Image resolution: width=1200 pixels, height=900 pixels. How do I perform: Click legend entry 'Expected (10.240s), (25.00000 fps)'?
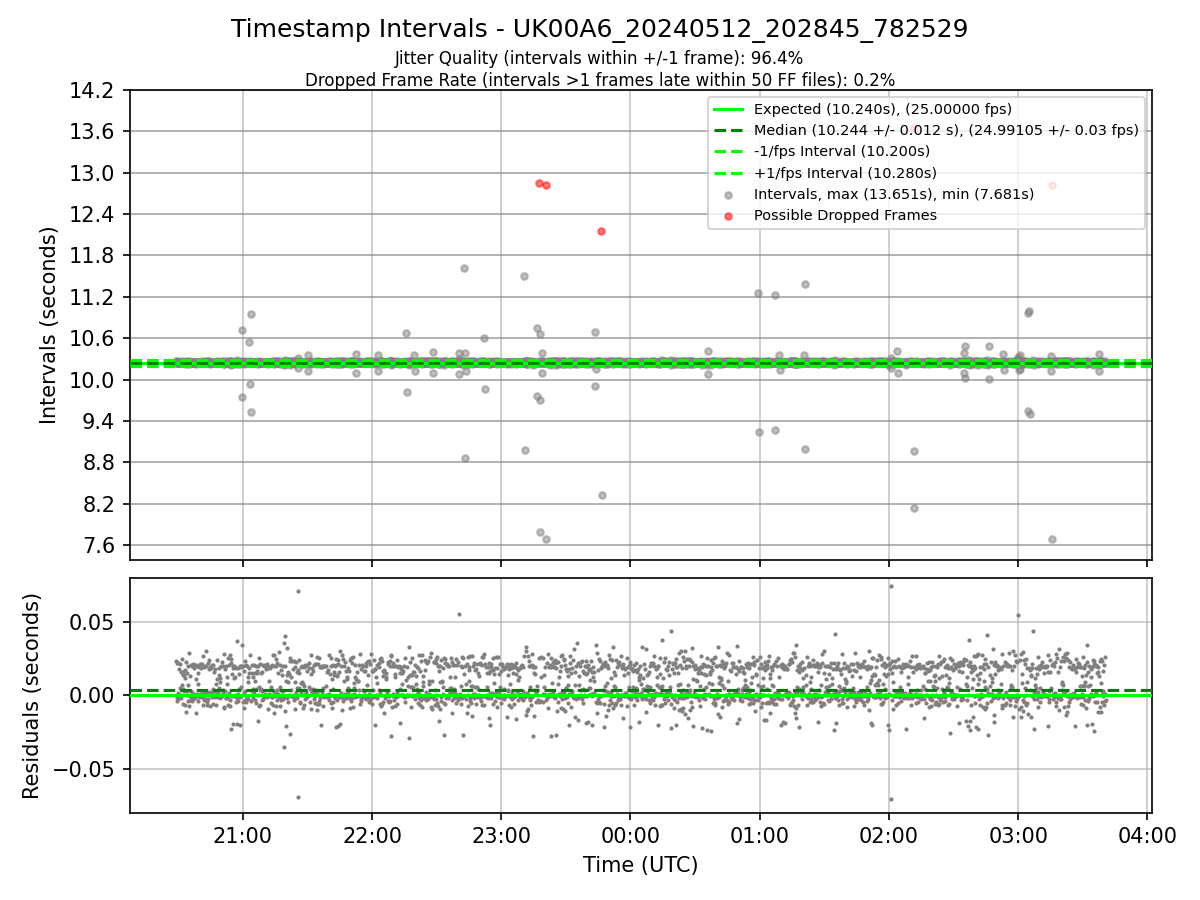pos(882,109)
